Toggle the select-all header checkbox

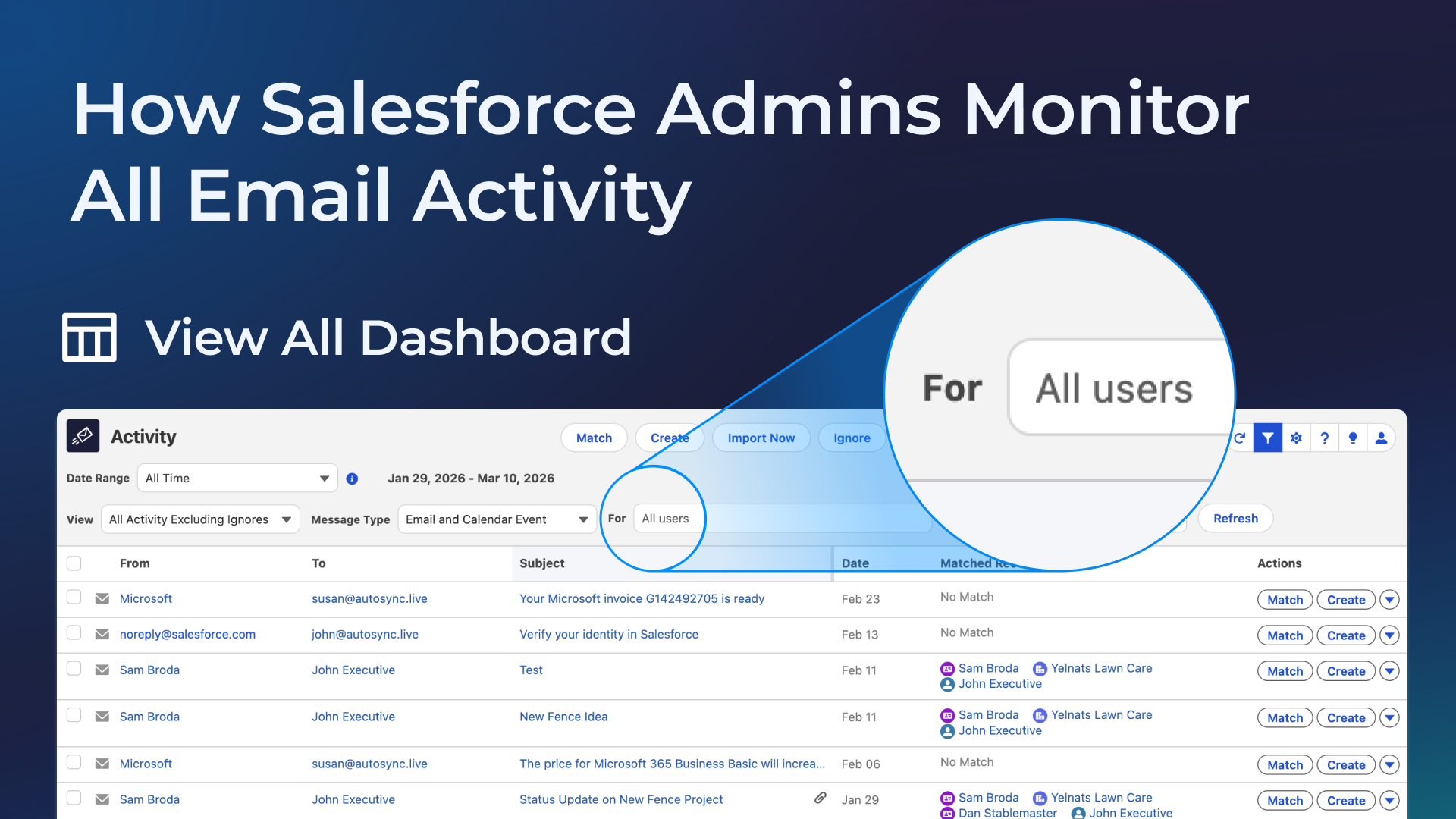(x=74, y=563)
